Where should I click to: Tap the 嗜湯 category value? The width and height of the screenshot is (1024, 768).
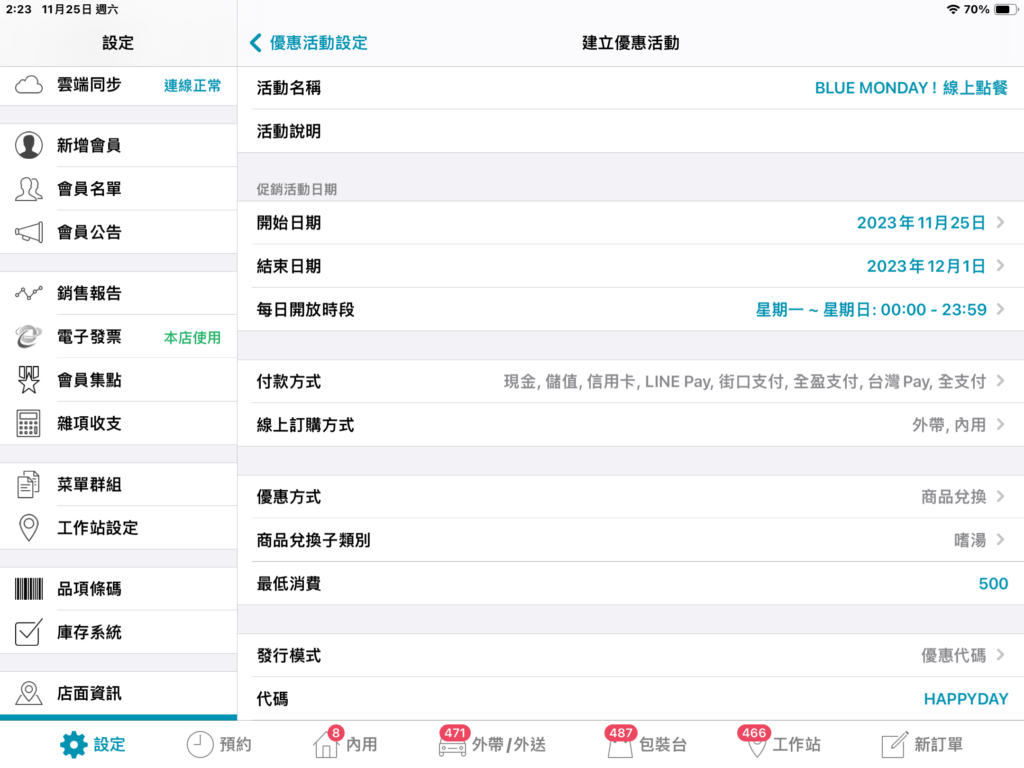(x=970, y=540)
